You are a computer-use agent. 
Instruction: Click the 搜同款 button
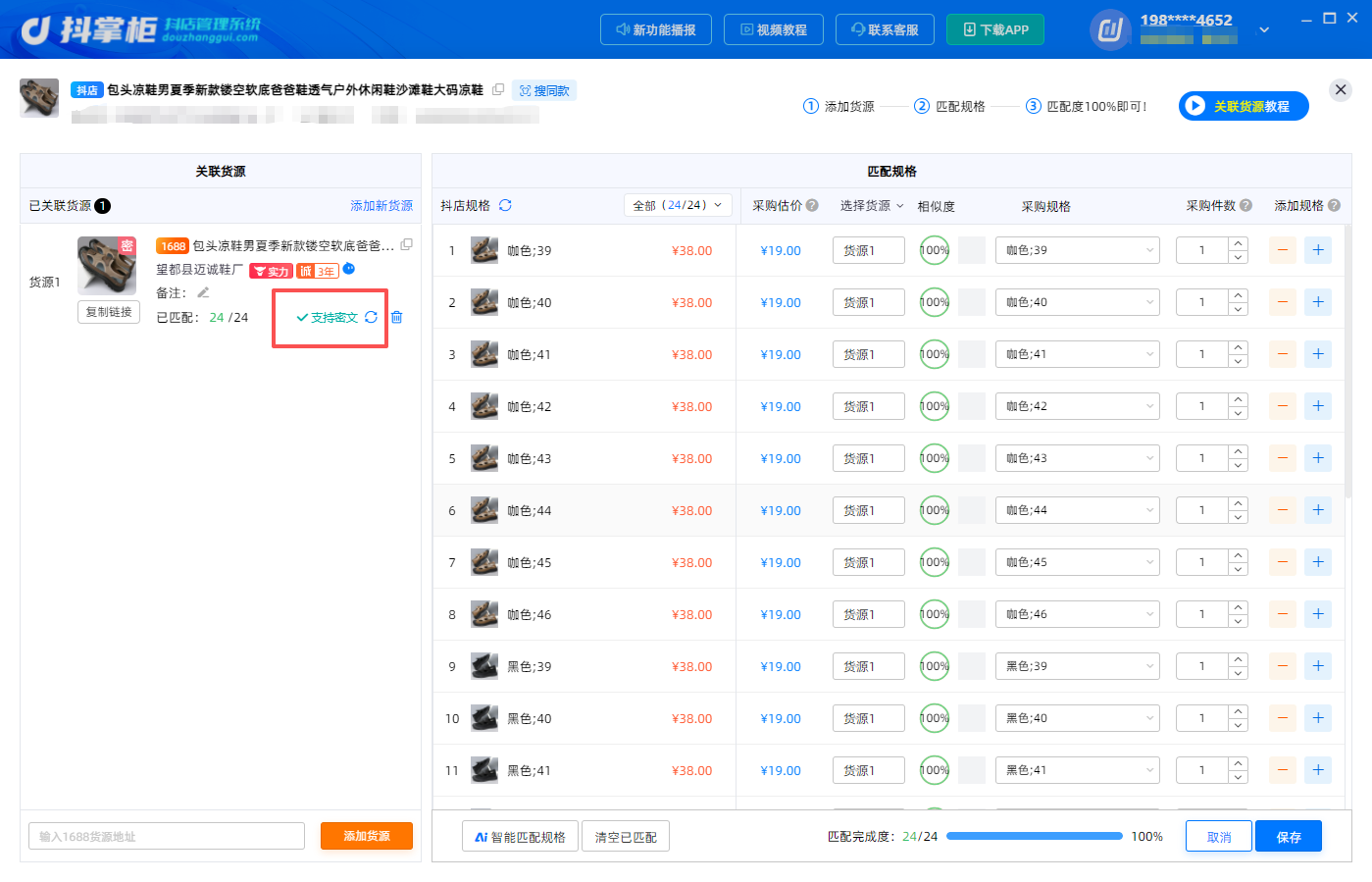pos(544,90)
